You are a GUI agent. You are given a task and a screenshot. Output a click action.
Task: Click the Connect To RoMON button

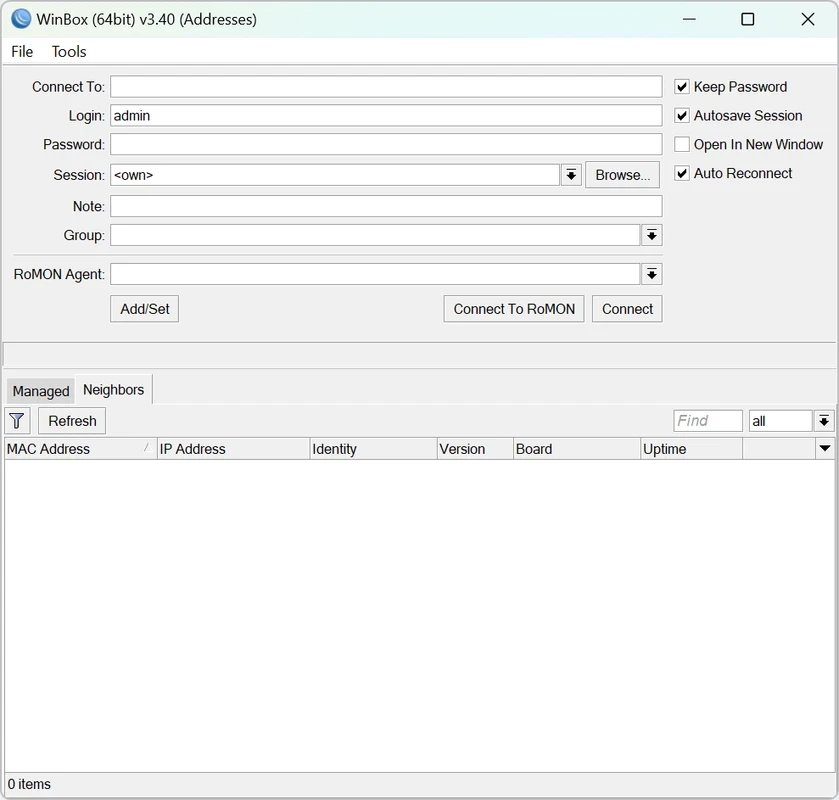[x=514, y=309]
